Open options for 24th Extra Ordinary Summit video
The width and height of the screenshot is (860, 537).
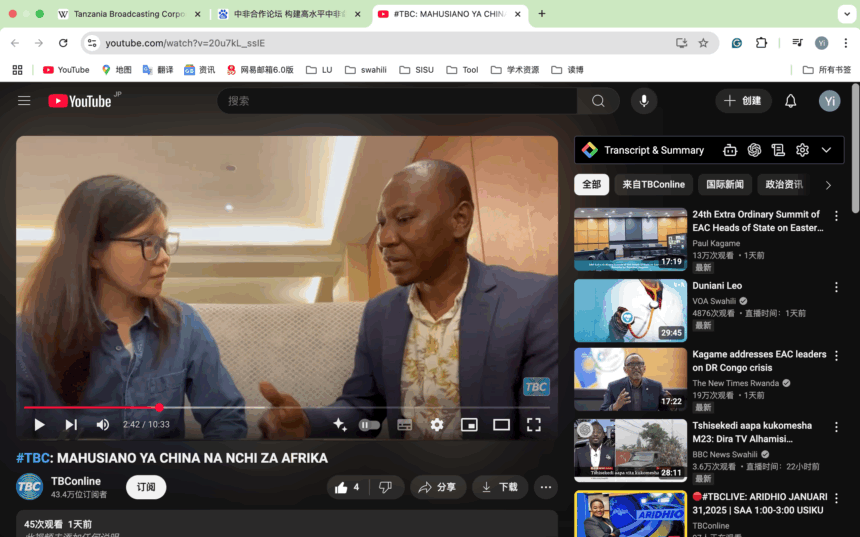coord(836,216)
